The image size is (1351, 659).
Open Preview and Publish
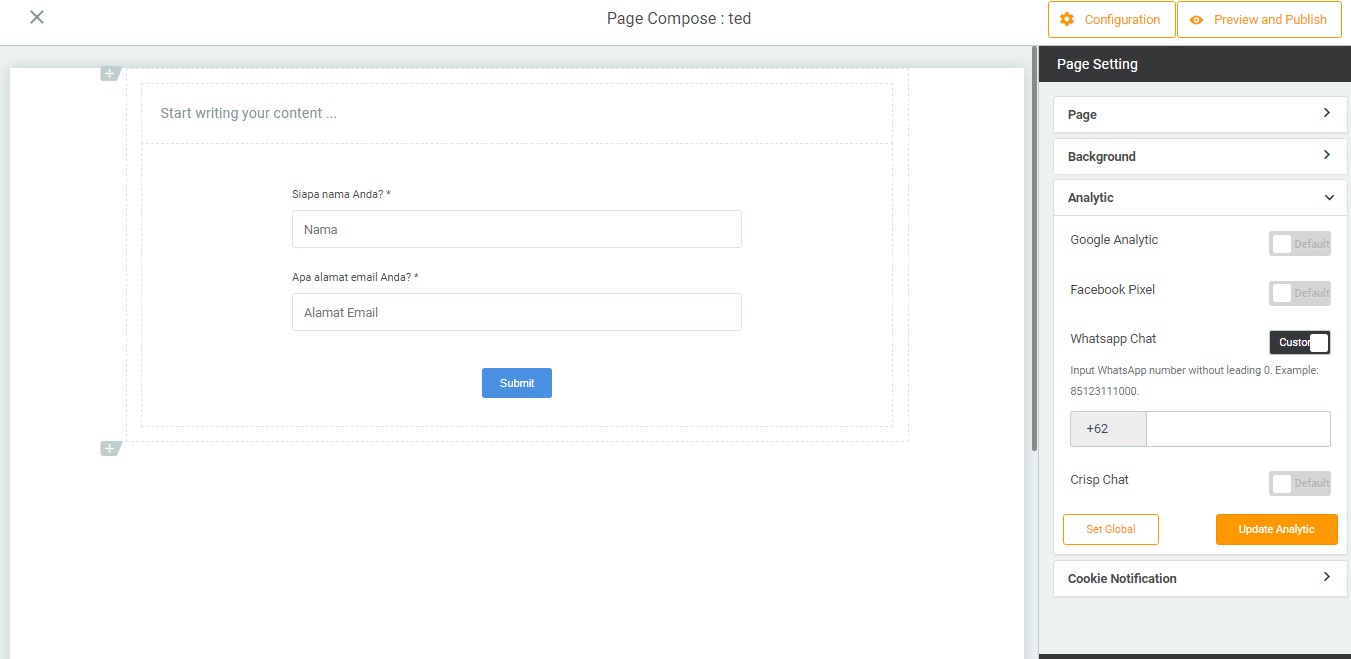1259,19
